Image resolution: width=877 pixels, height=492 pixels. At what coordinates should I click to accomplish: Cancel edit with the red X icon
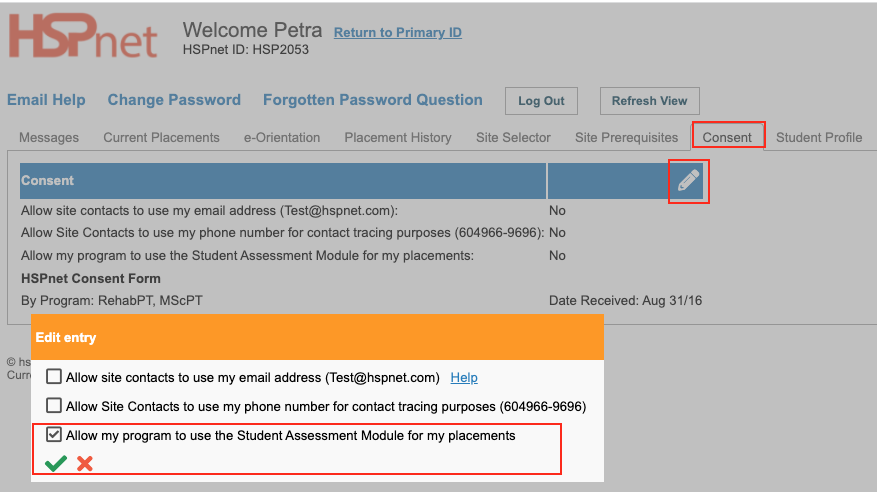(x=85, y=463)
